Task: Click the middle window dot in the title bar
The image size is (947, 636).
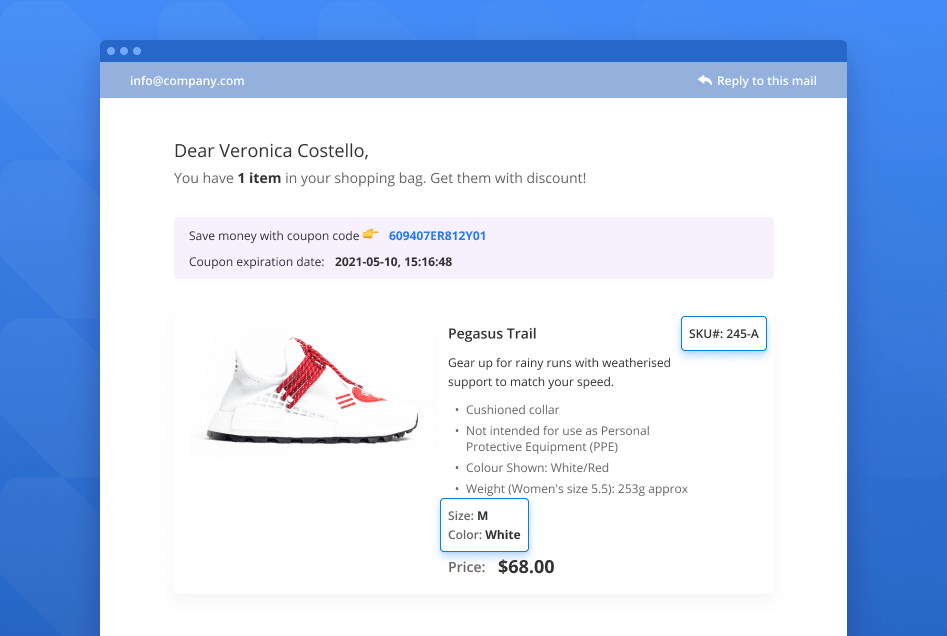Action: (x=124, y=51)
